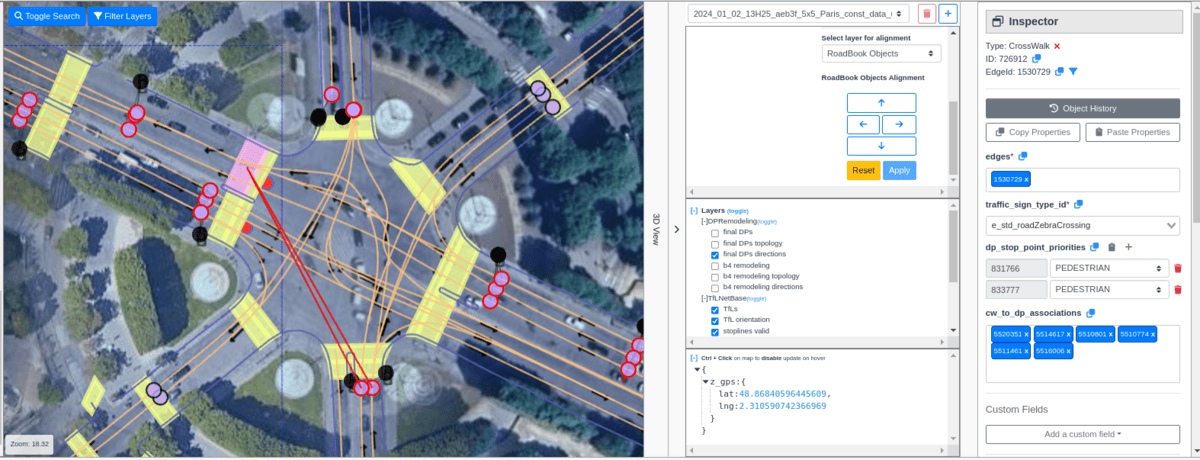Image resolution: width=1200 pixels, height=460 pixels.
Task: Copy the ID 726912 using its copy icon
Action: point(1037,59)
